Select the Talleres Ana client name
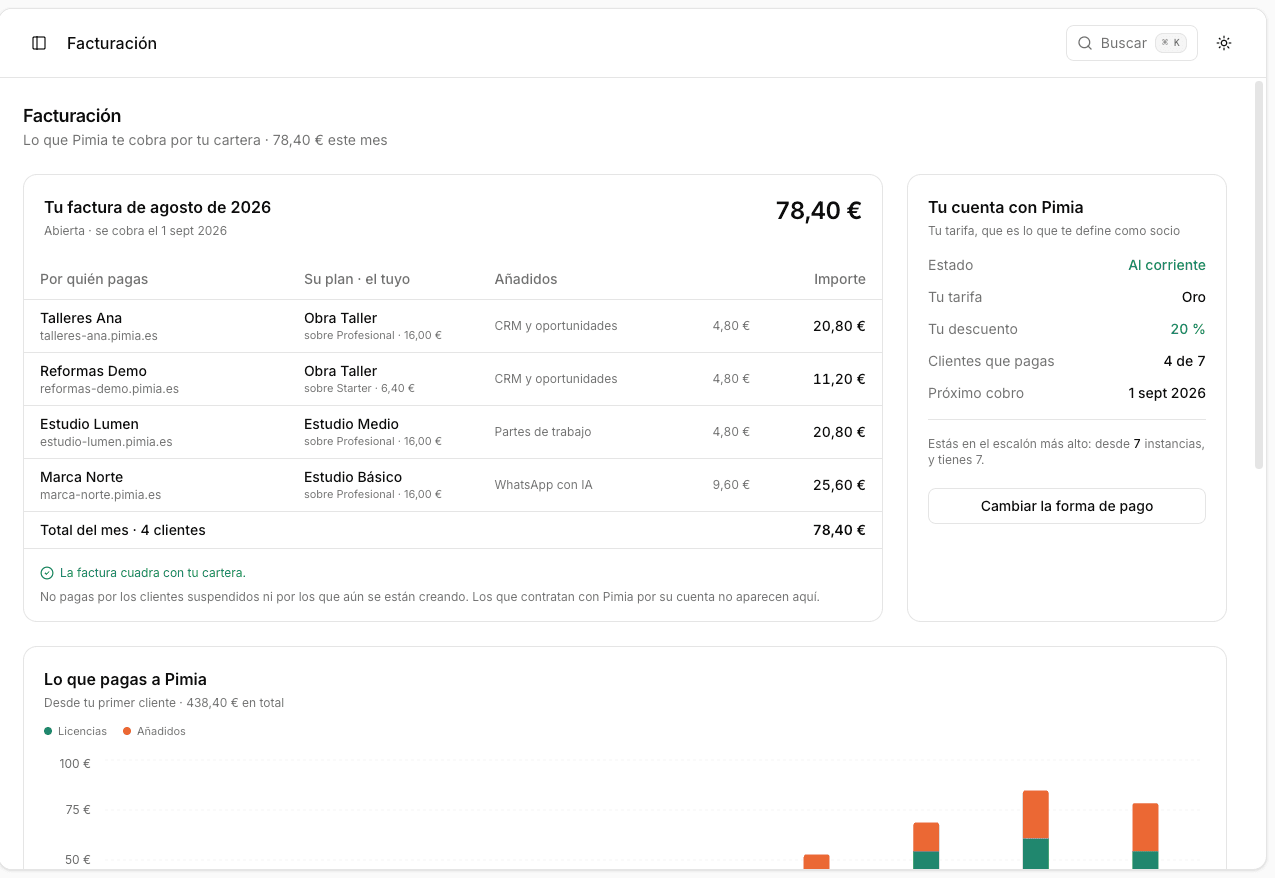Viewport: 1275px width, 878px height. pos(81,318)
